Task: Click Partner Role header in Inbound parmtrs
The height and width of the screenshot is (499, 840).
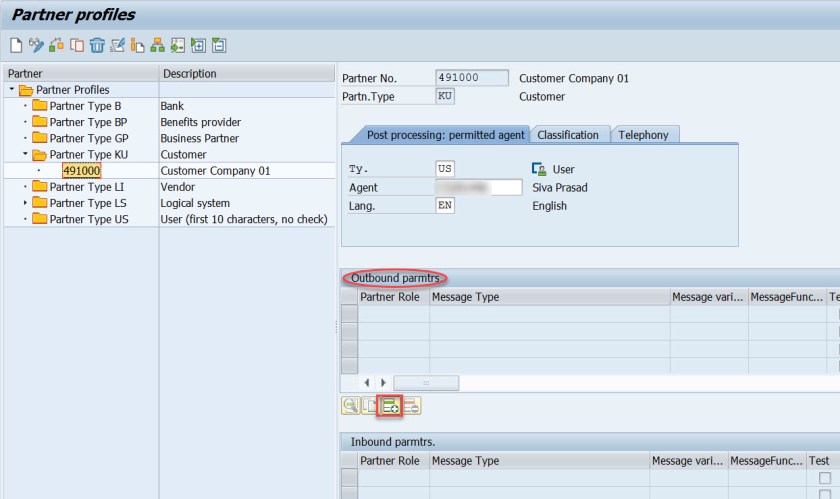Action: pos(393,461)
